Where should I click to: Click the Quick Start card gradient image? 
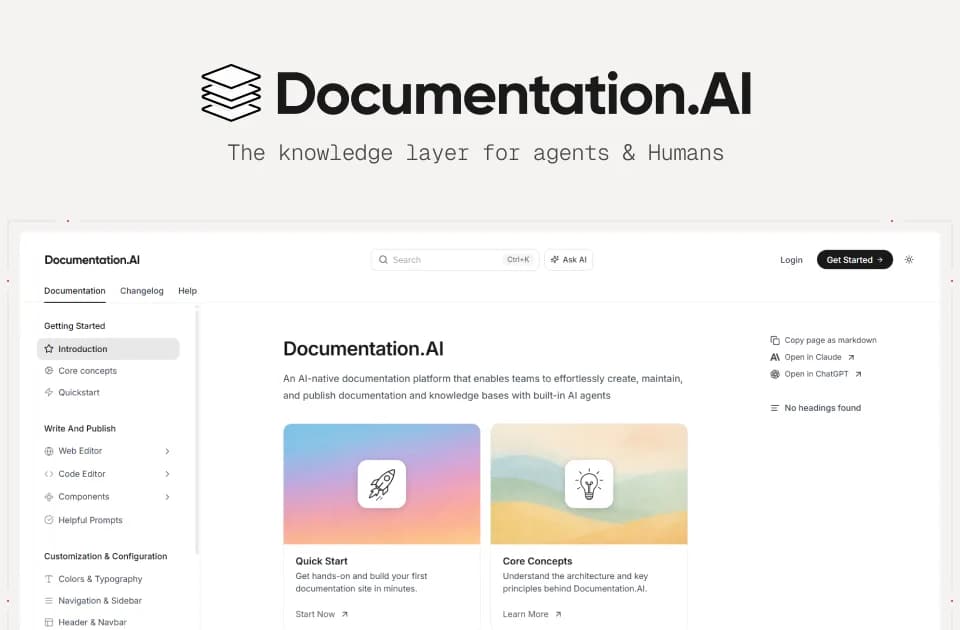381,484
